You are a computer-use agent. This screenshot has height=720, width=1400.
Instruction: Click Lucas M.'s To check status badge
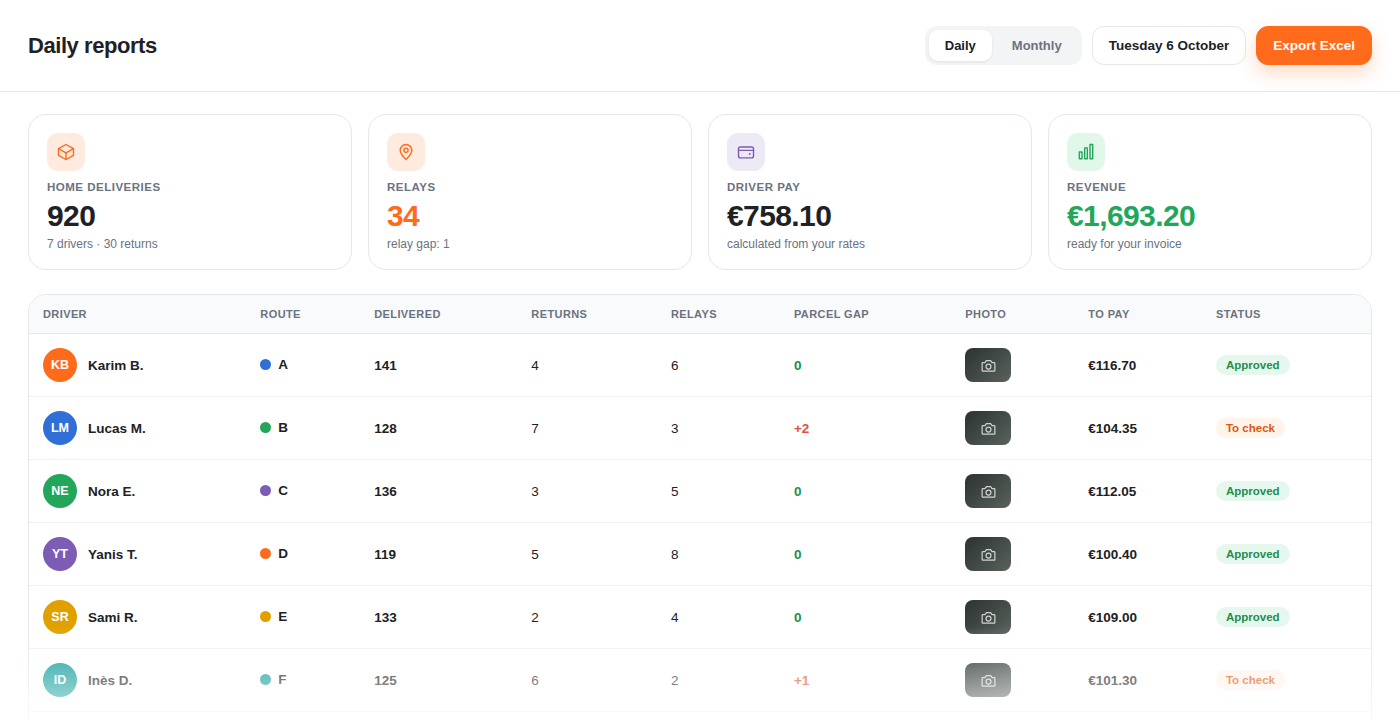(x=1250, y=428)
